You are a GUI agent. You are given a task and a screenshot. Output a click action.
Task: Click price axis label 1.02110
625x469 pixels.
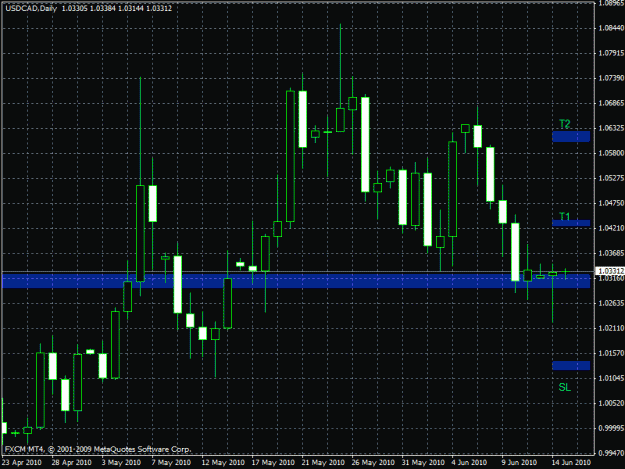(x=611, y=328)
